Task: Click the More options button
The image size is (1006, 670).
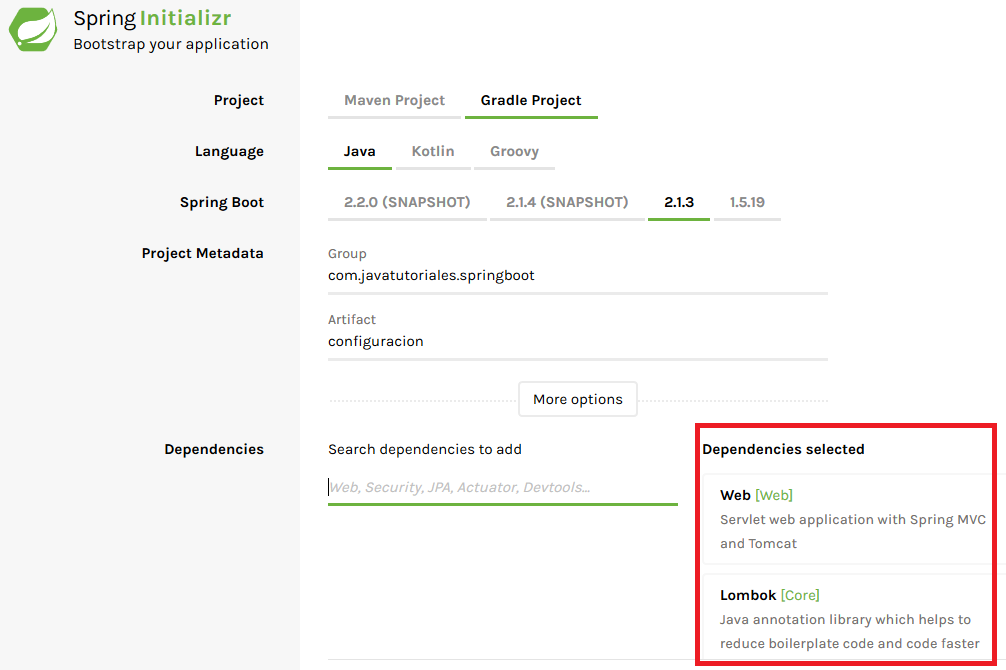Action: [577, 398]
